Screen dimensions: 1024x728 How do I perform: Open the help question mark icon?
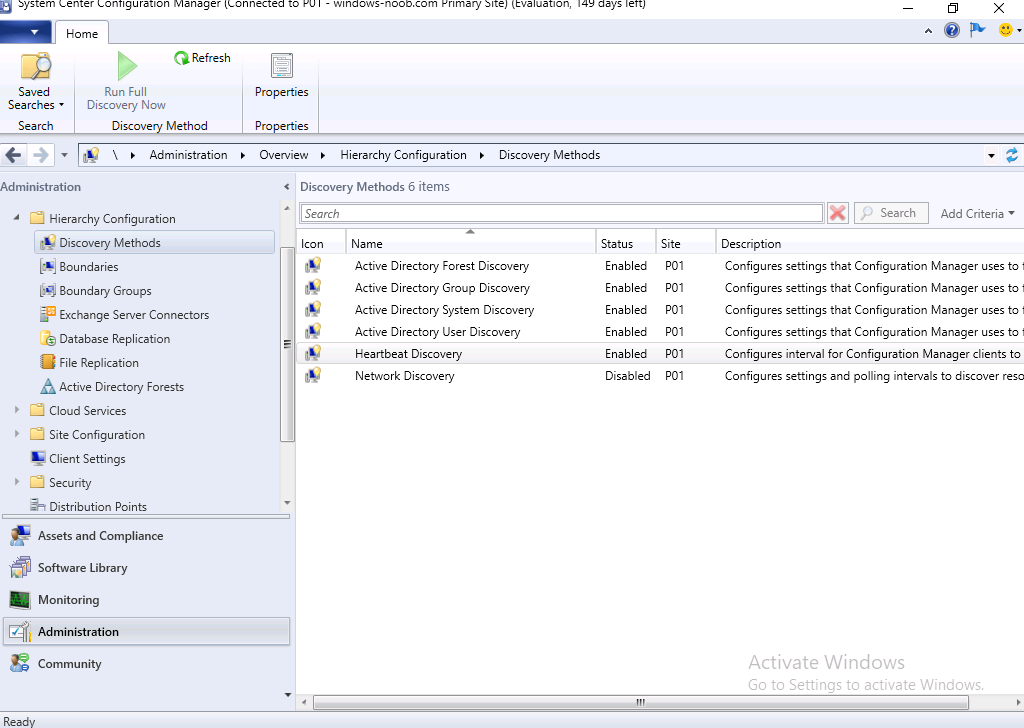coord(952,30)
